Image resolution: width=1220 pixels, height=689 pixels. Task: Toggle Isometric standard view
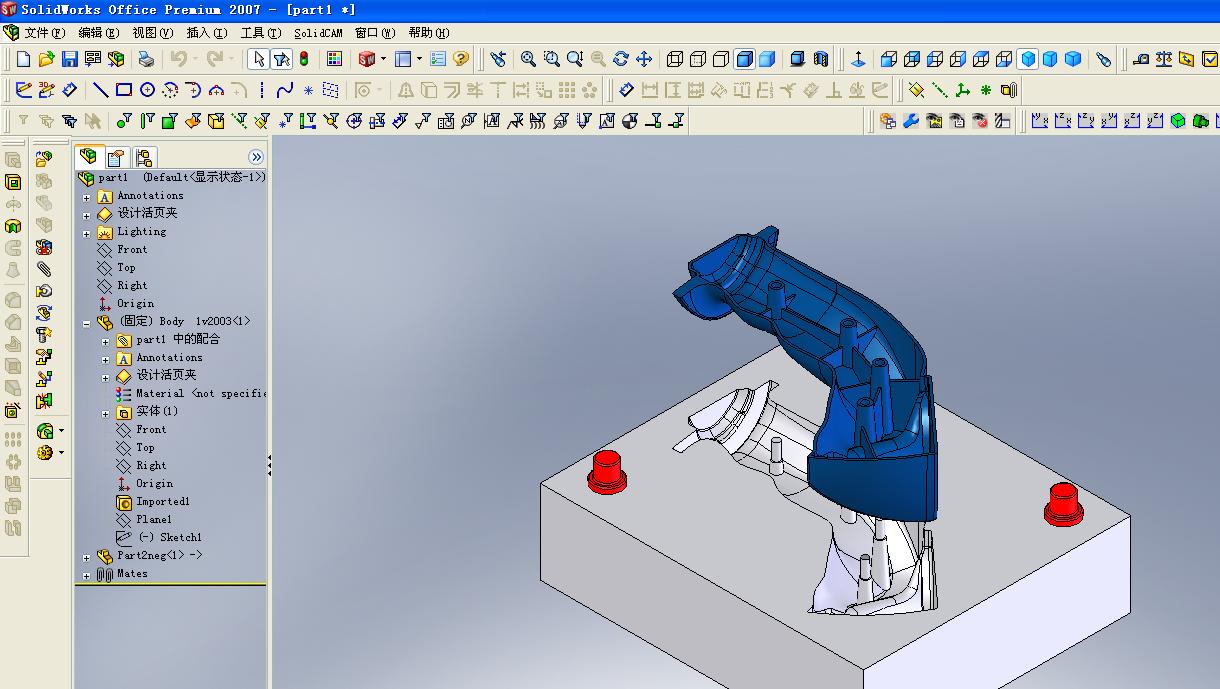click(1027, 59)
